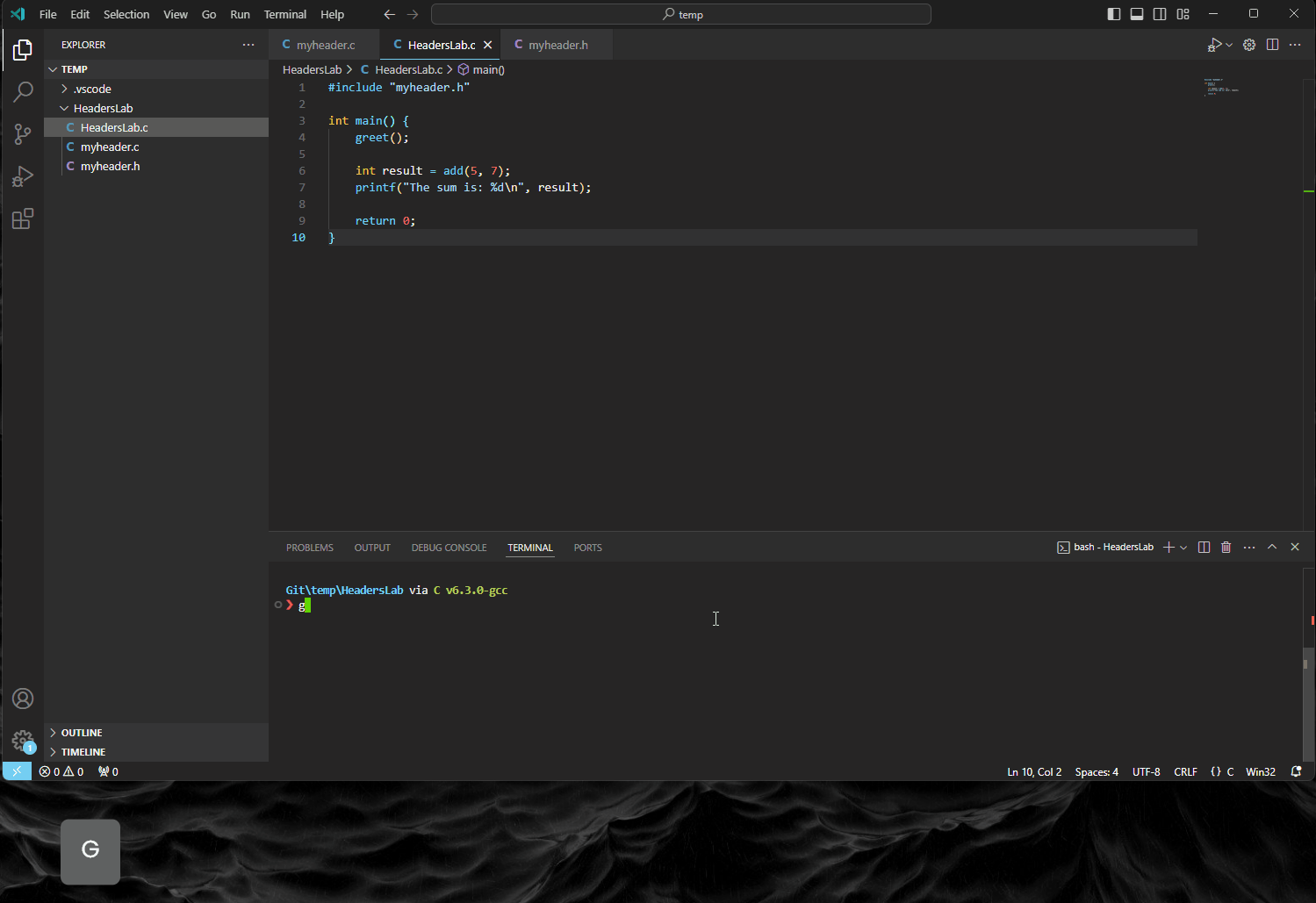
Task: Open the Search view in activity bar
Action: pos(23,91)
